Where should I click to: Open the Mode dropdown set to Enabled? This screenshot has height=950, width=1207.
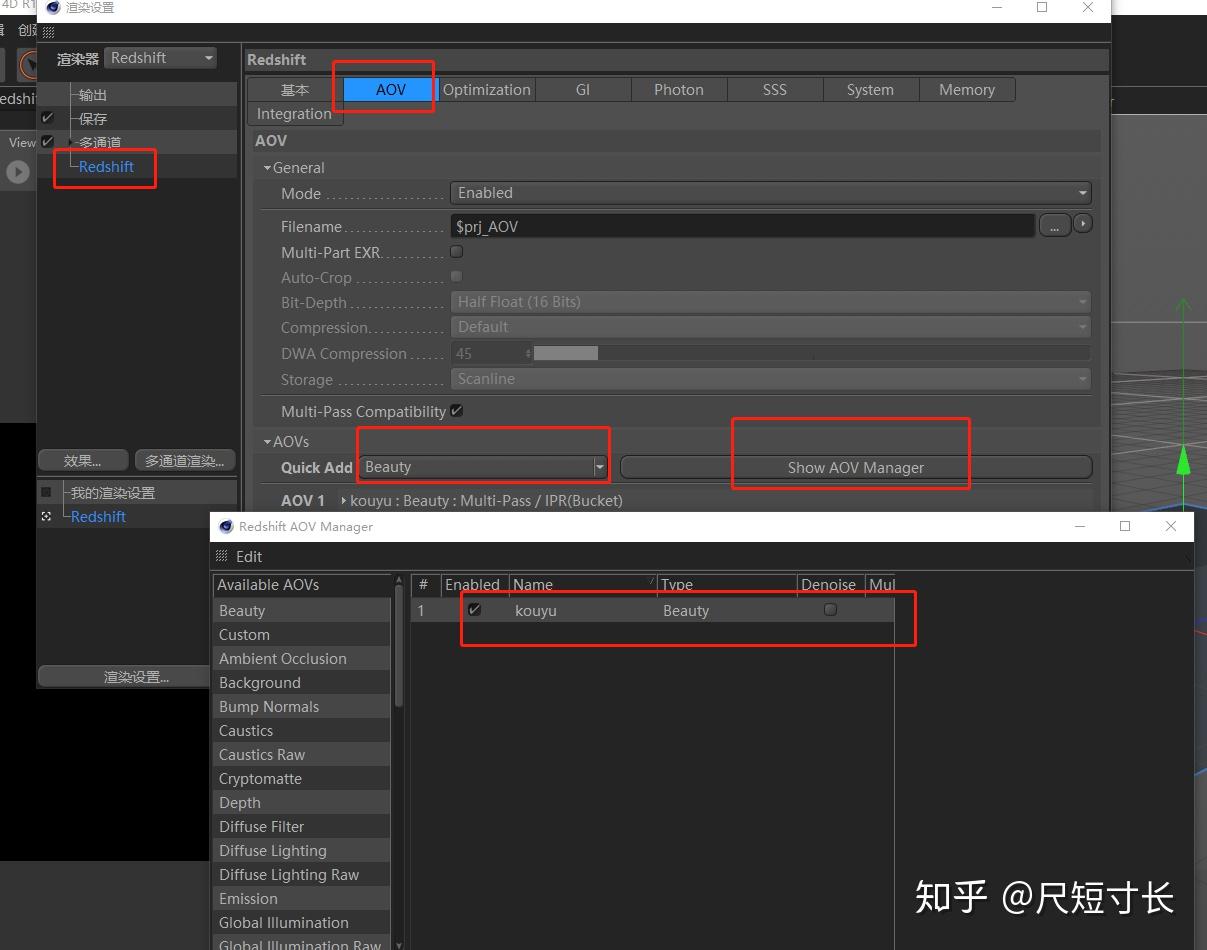770,193
